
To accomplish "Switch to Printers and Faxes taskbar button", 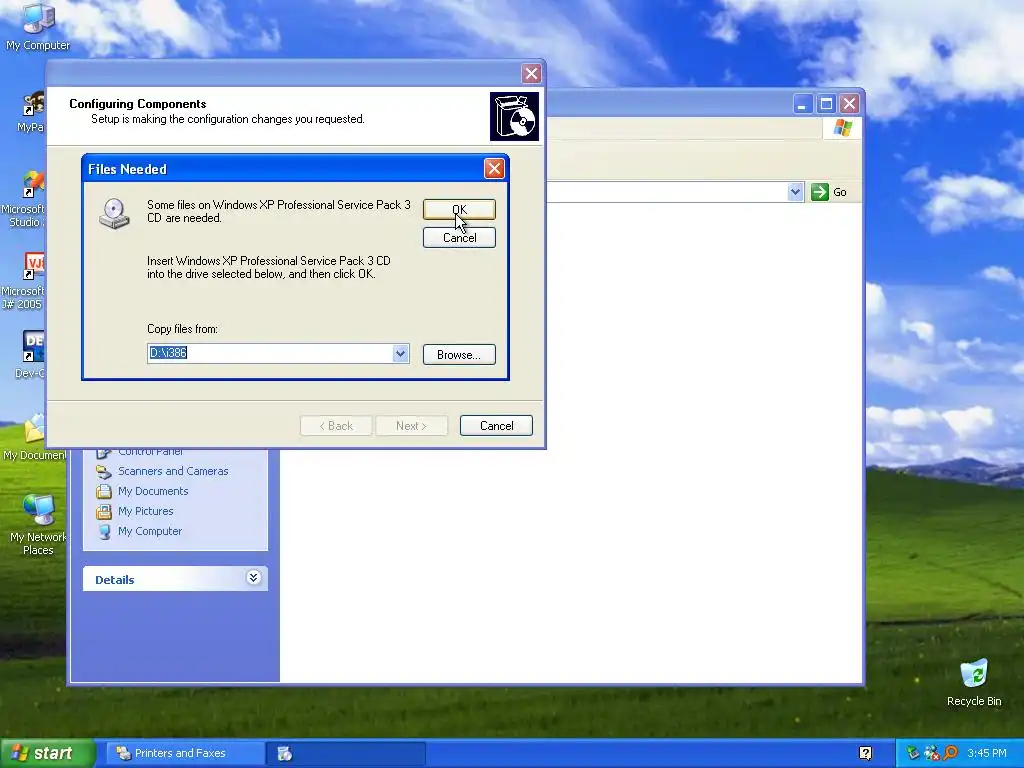I will [x=186, y=753].
